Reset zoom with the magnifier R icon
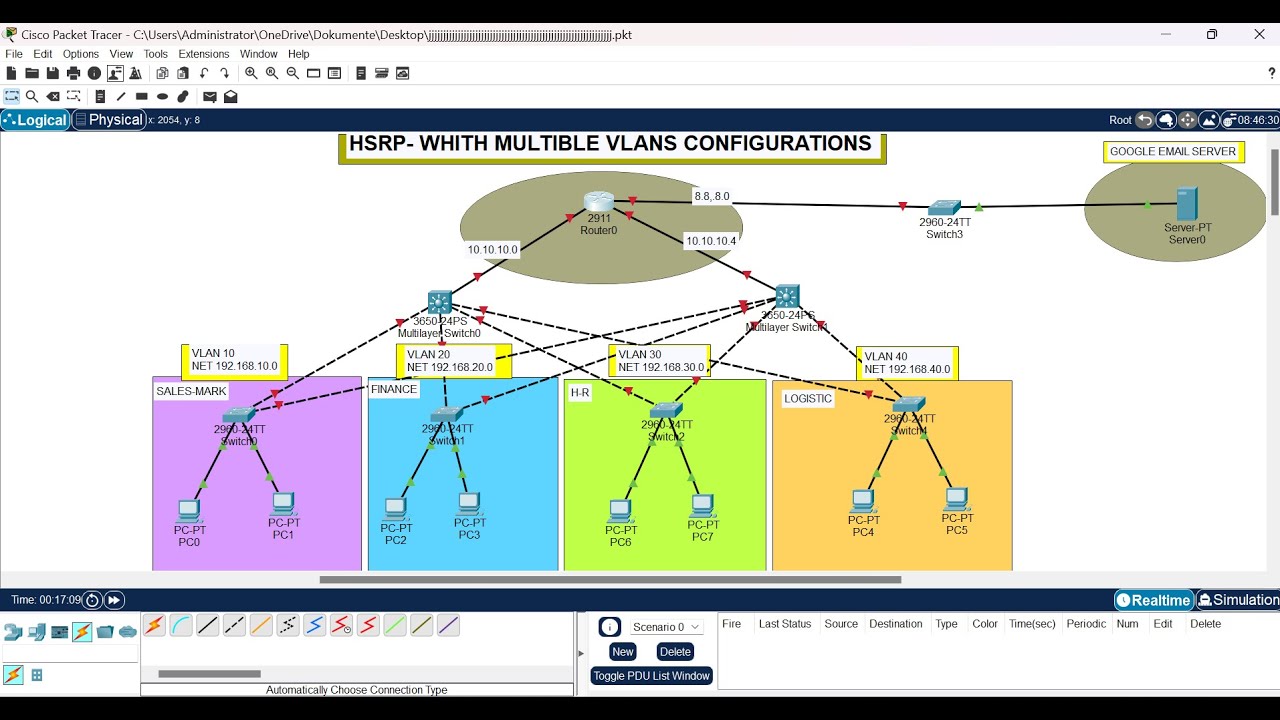Screen dimensions: 1280x720 coord(272,73)
